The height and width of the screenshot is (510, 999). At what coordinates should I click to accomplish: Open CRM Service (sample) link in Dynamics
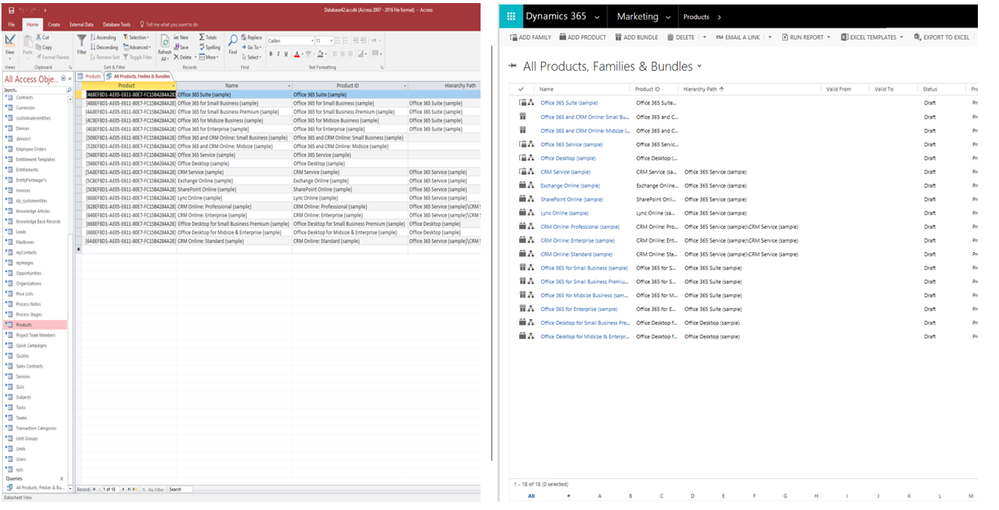tap(565, 172)
